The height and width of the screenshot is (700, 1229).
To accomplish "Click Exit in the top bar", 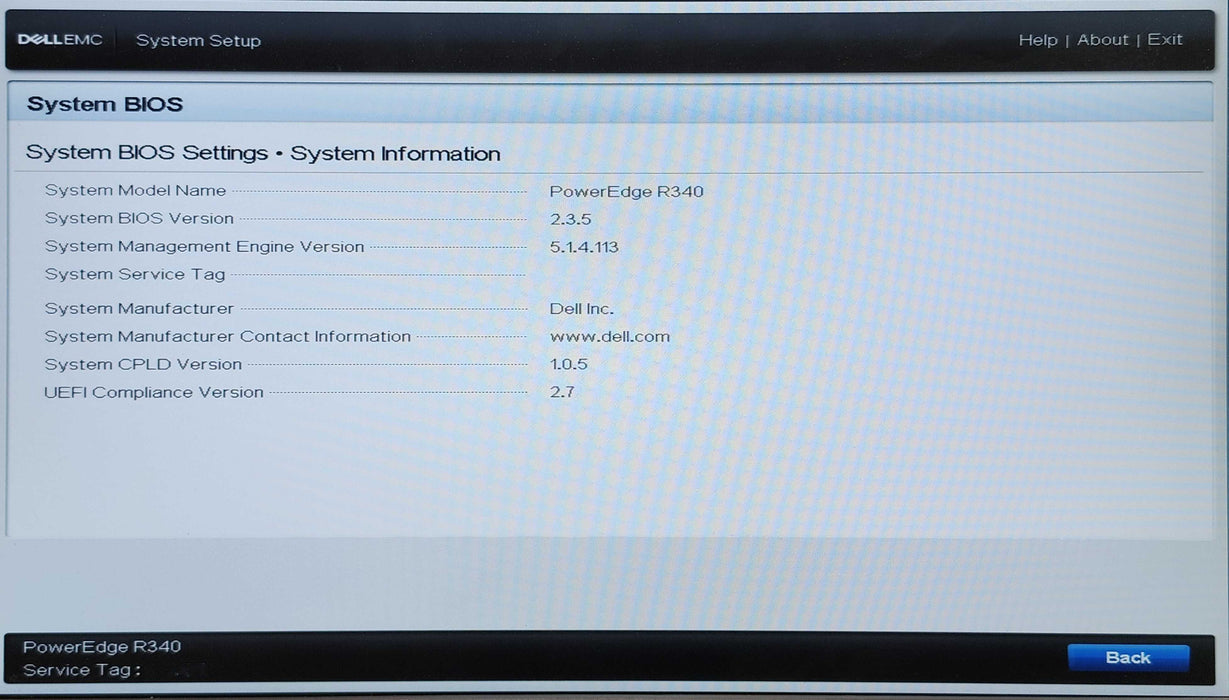I will 1165,40.
